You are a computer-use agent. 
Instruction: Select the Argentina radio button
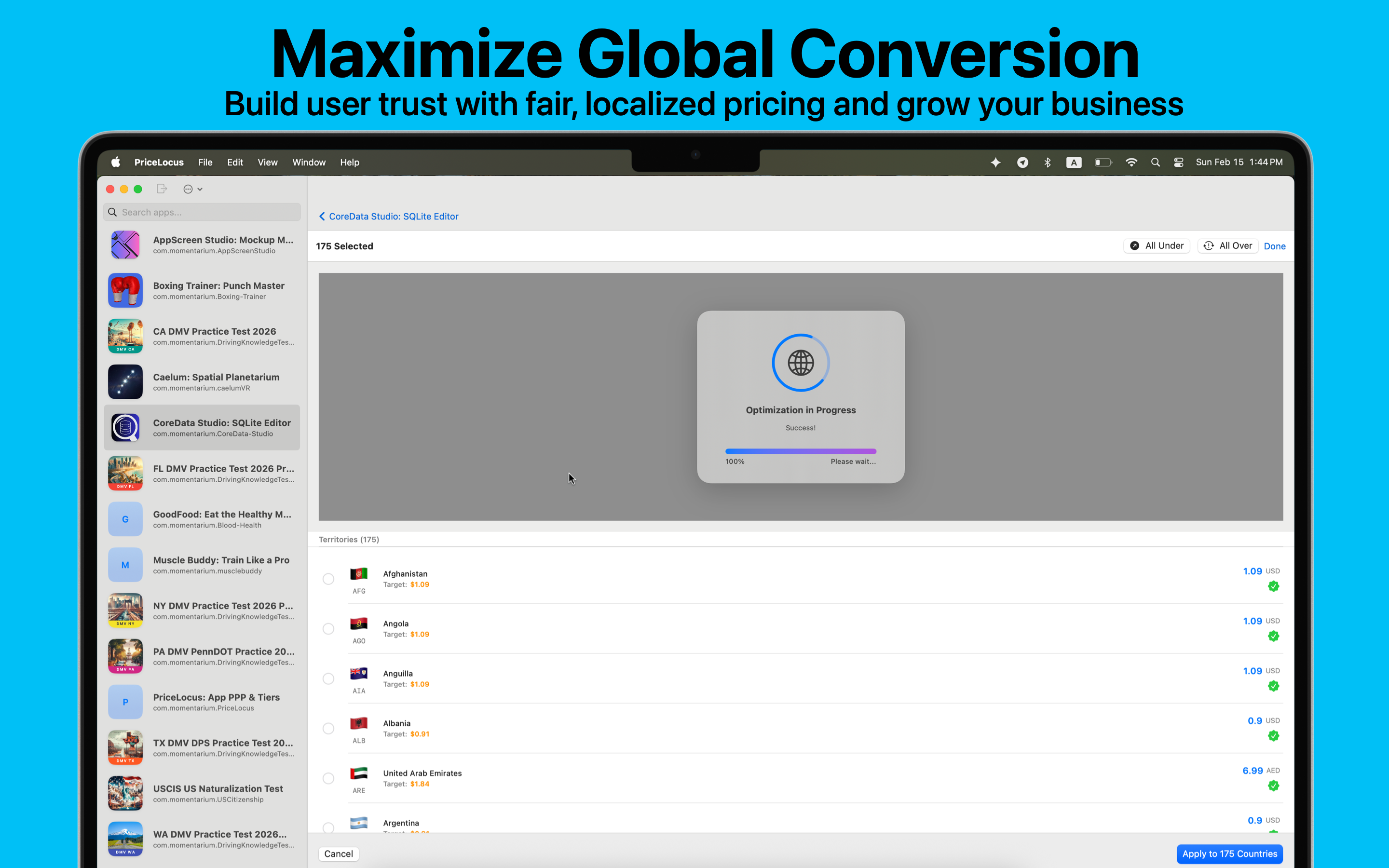pos(328,828)
